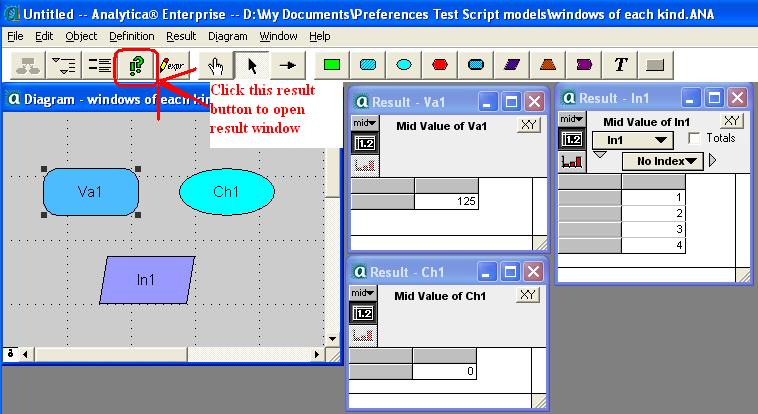This screenshot has width=758, height=414.
Task: Pick the green rectangle Decision node
Action: pos(332,65)
